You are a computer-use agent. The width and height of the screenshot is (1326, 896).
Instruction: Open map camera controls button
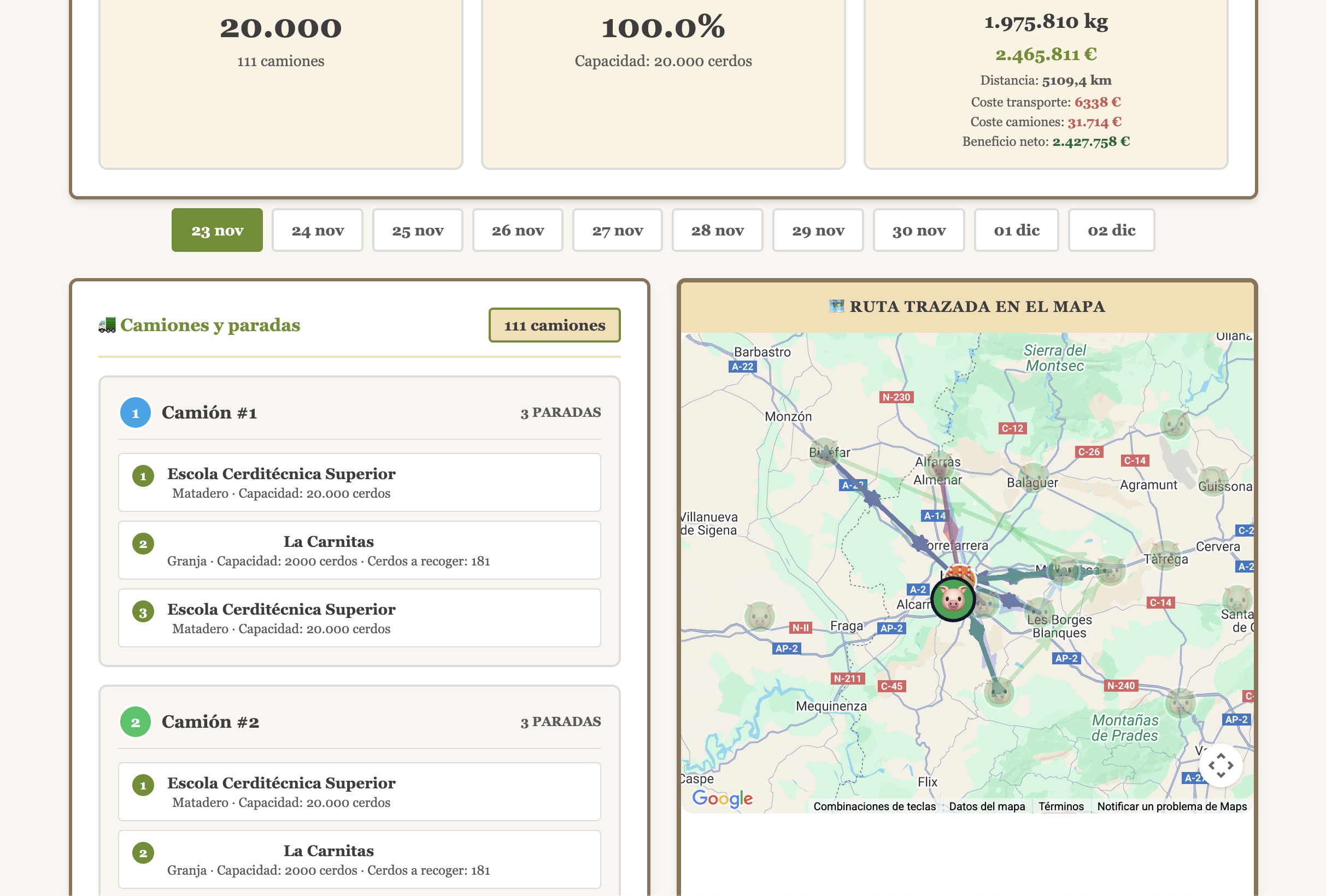point(1221,765)
